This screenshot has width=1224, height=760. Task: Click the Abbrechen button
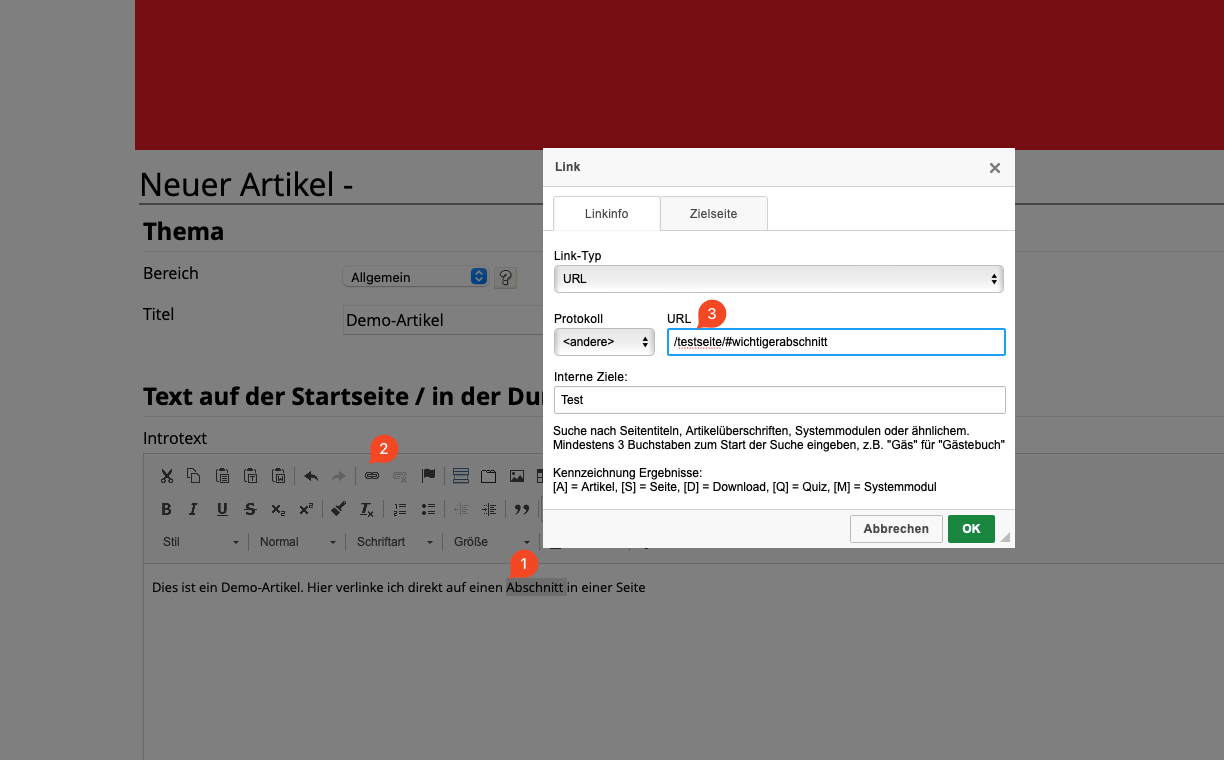click(896, 529)
